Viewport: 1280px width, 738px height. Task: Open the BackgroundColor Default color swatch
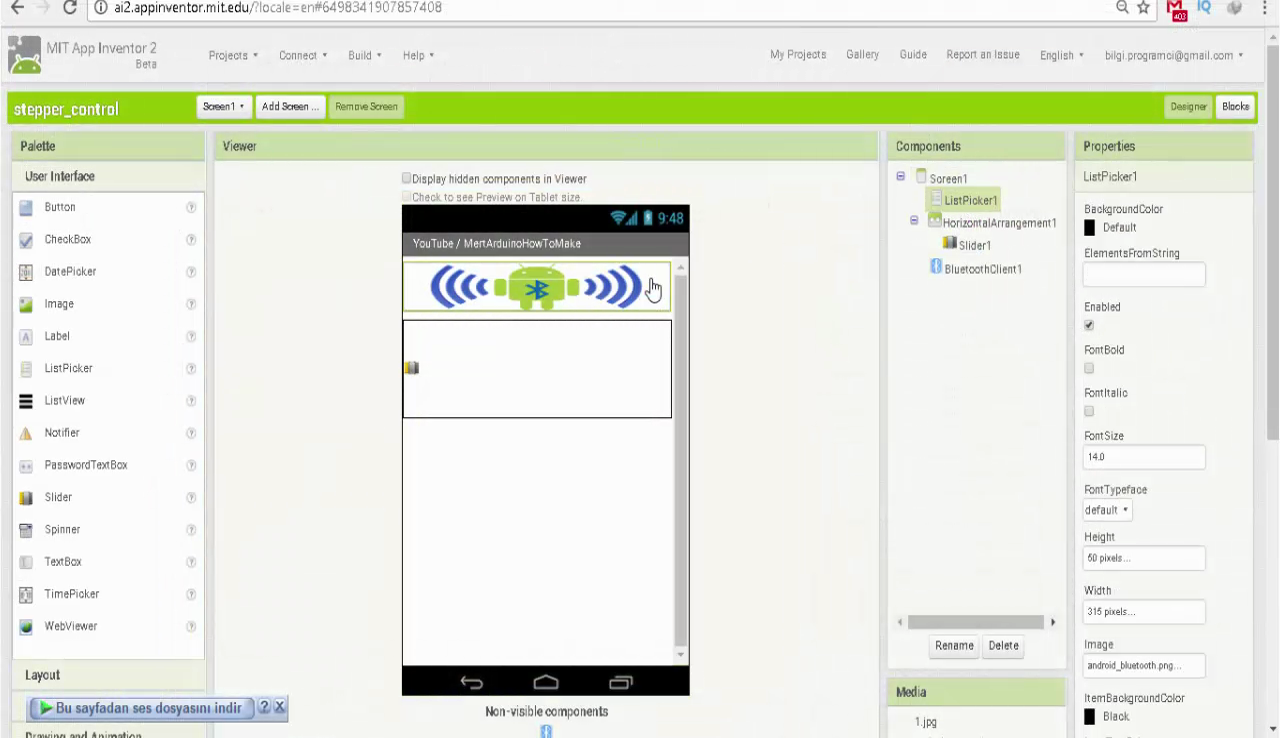coord(1090,228)
